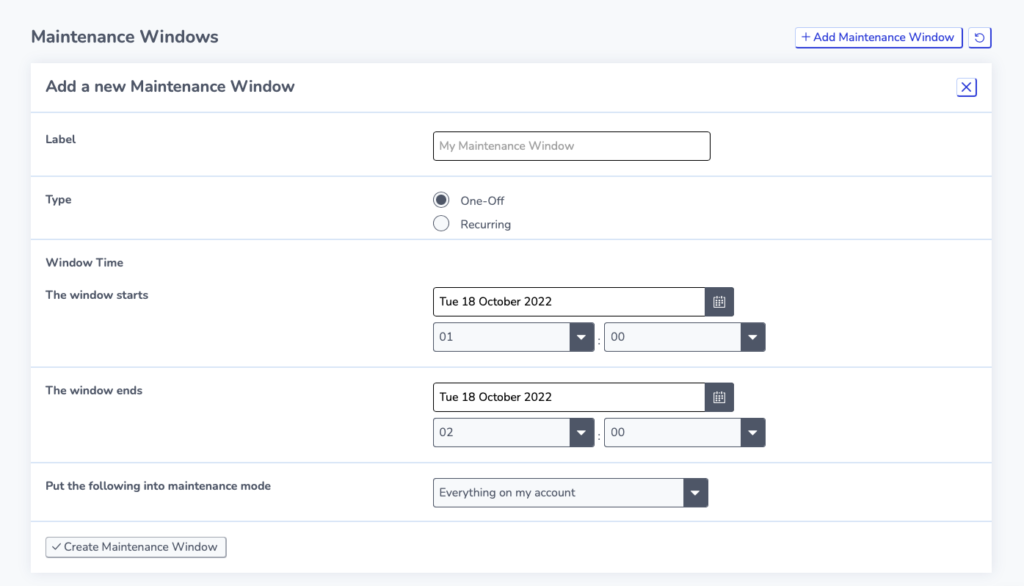Focus the Label text input field

click(571, 146)
